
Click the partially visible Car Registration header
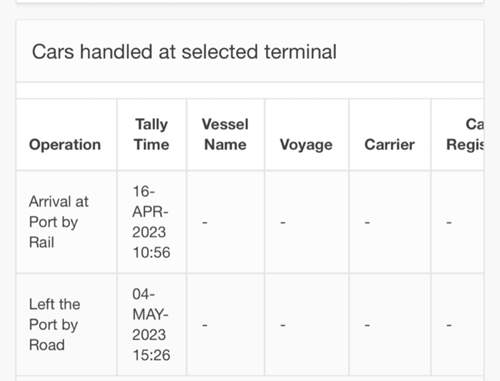click(x=465, y=134)
